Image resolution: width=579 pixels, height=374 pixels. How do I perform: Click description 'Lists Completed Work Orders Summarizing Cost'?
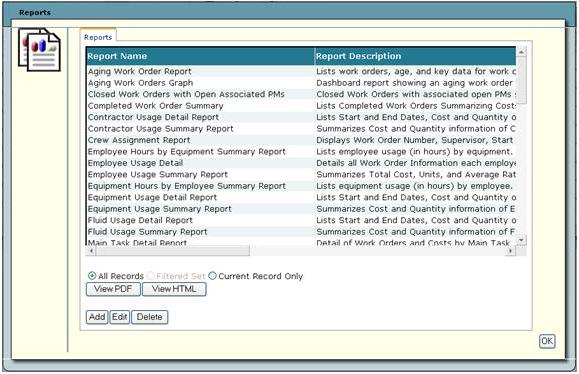click(x=416, y=106)
